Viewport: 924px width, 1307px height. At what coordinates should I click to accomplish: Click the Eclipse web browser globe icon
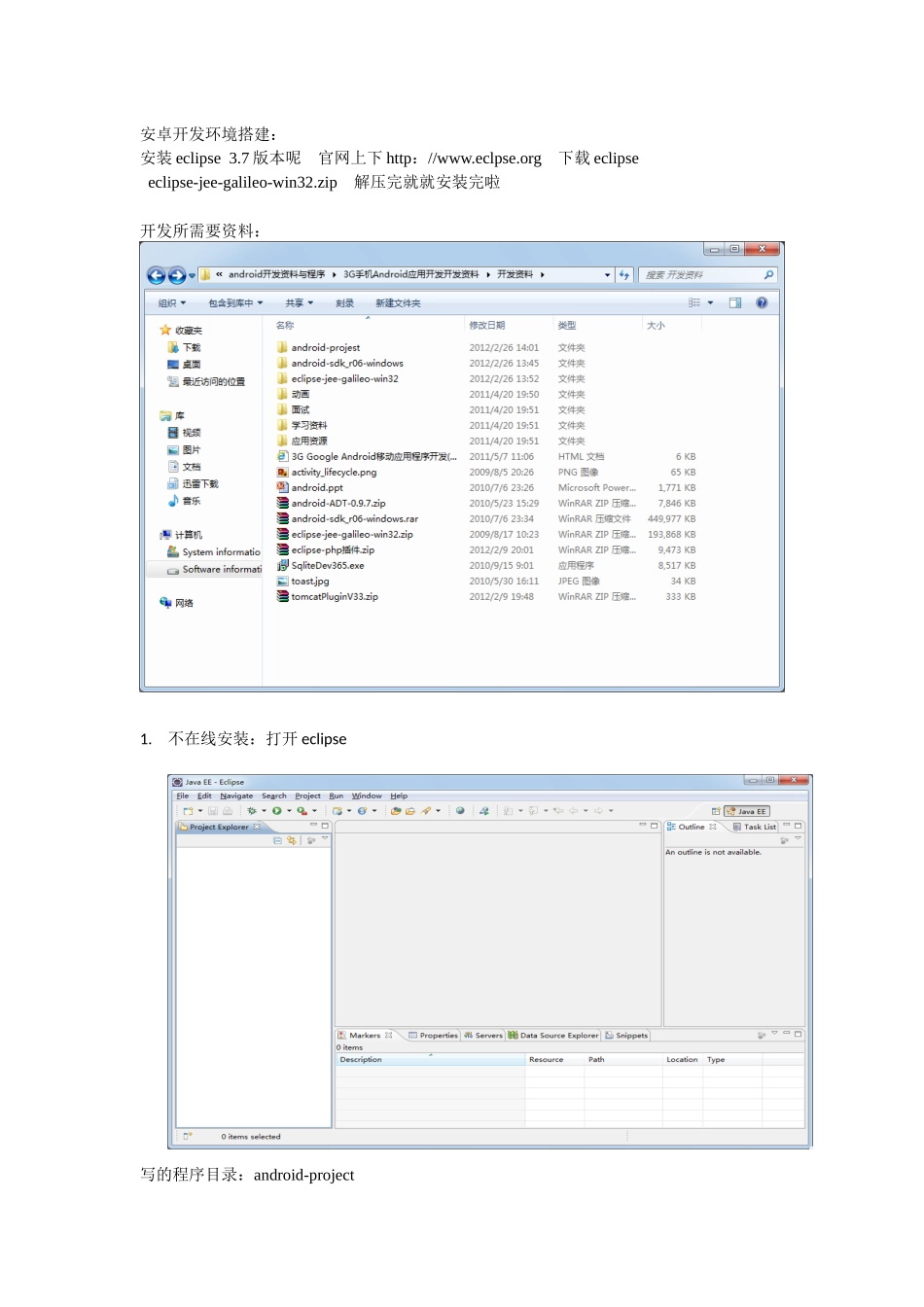460,810
